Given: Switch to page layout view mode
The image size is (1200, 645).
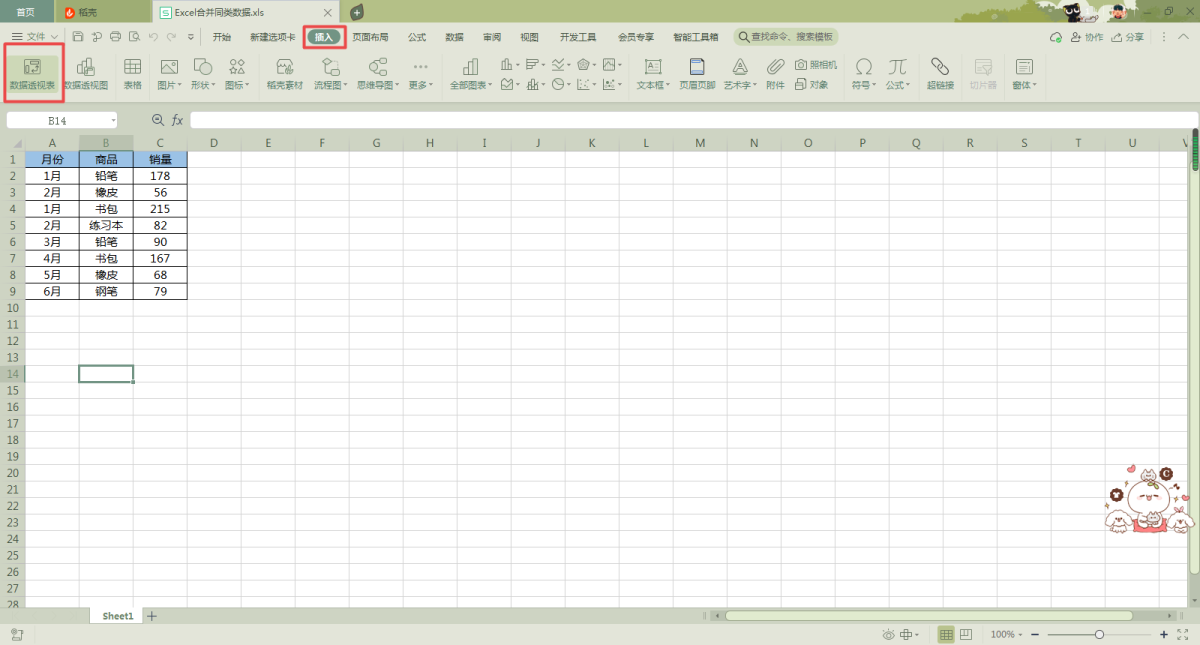Looking at the screenshot, I should point(966,635).
